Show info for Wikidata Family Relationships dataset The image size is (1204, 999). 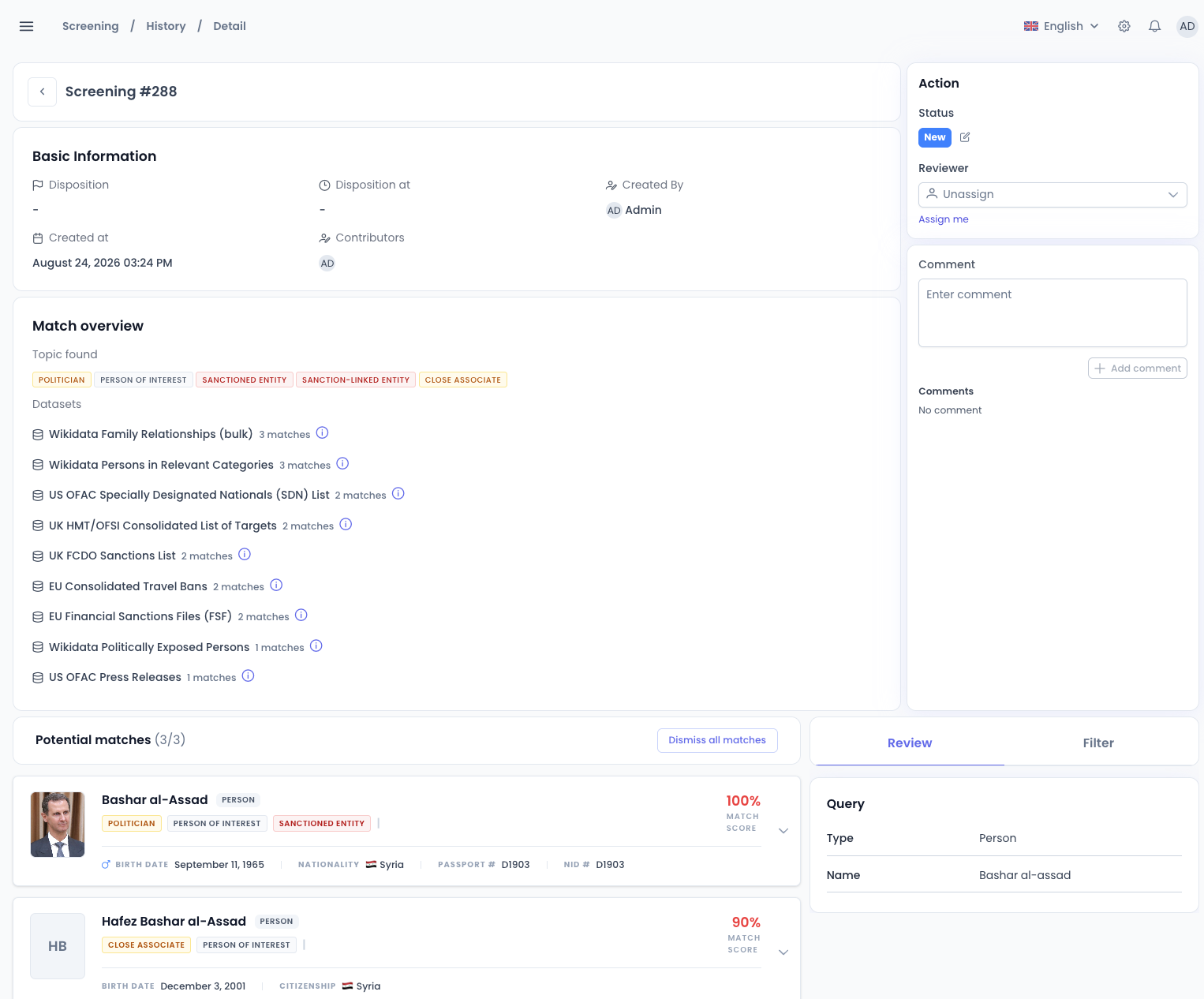323,433
